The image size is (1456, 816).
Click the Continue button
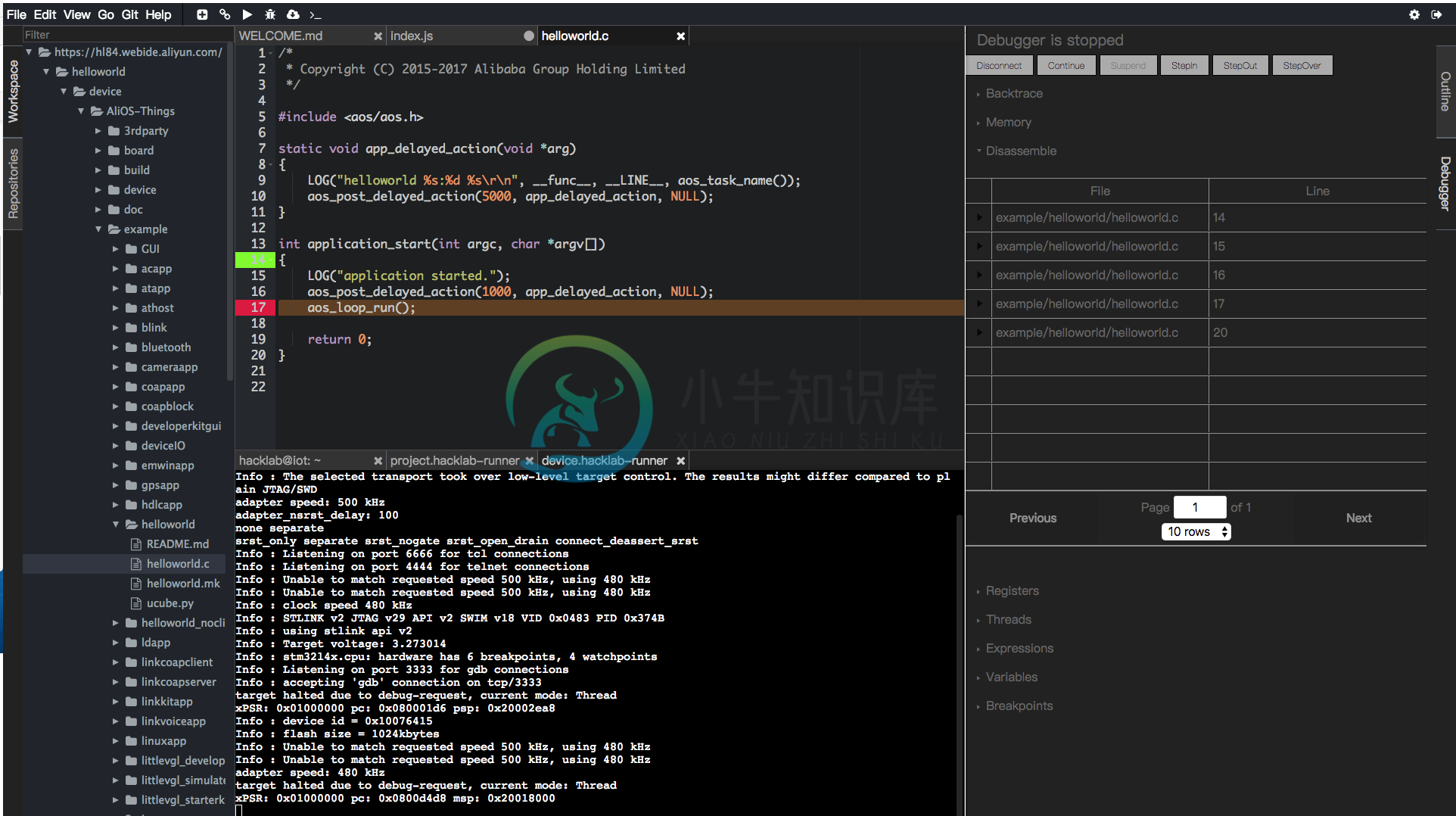point(1066,66)
